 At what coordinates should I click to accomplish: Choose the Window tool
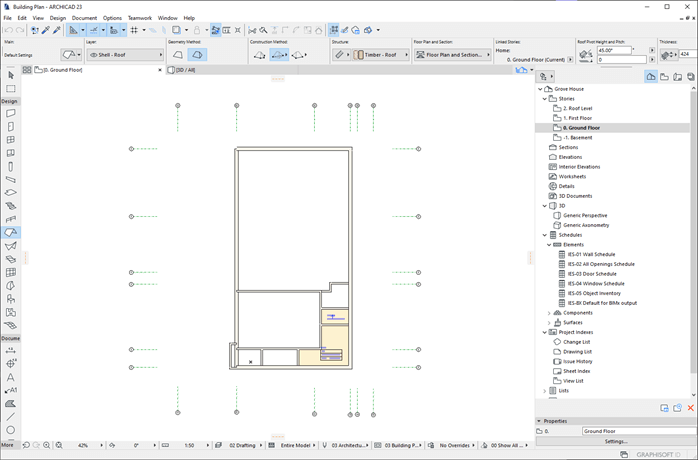11,140
